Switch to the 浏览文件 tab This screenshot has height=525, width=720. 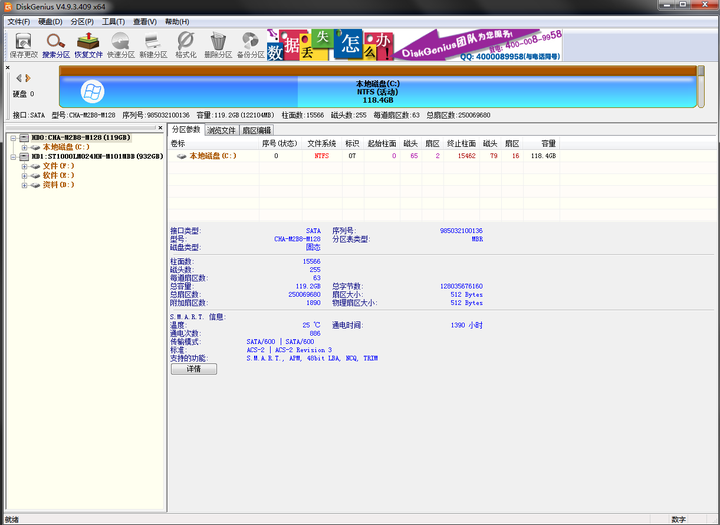point(221,130)
